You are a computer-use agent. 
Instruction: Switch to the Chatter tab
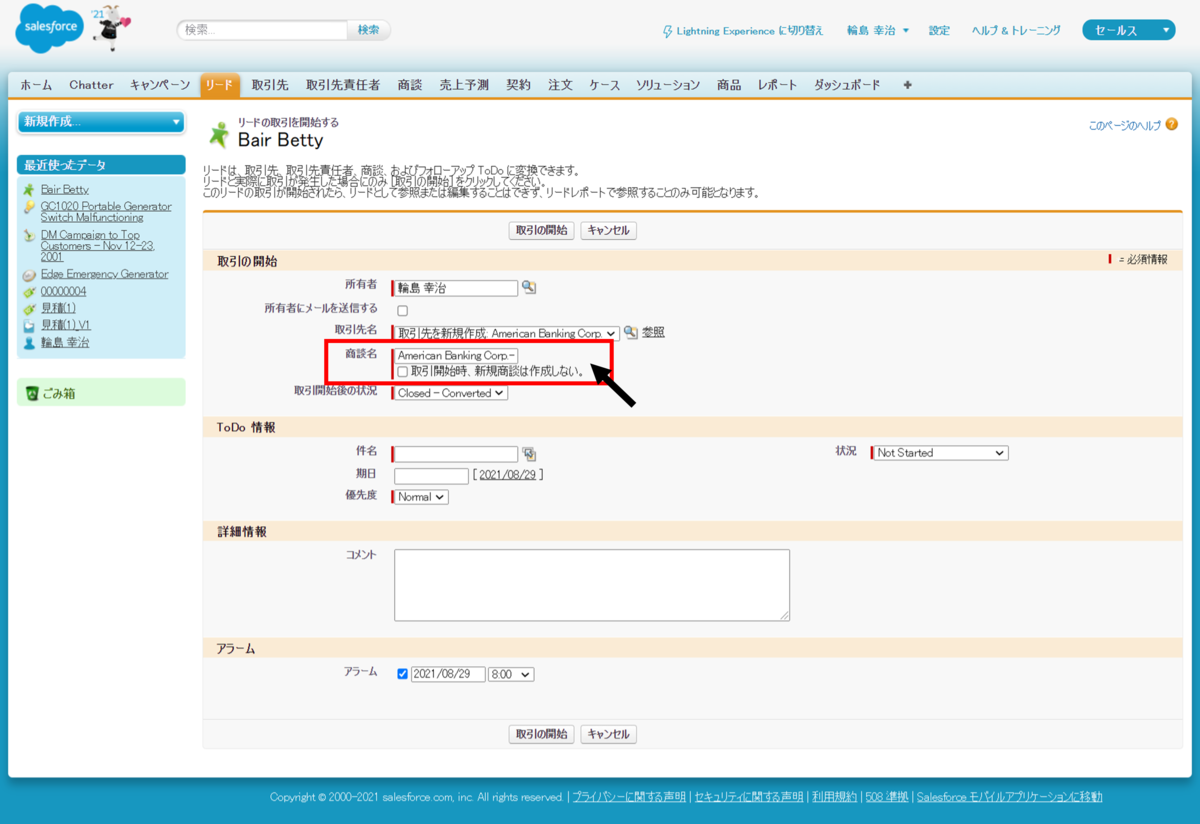click(91, 85)
